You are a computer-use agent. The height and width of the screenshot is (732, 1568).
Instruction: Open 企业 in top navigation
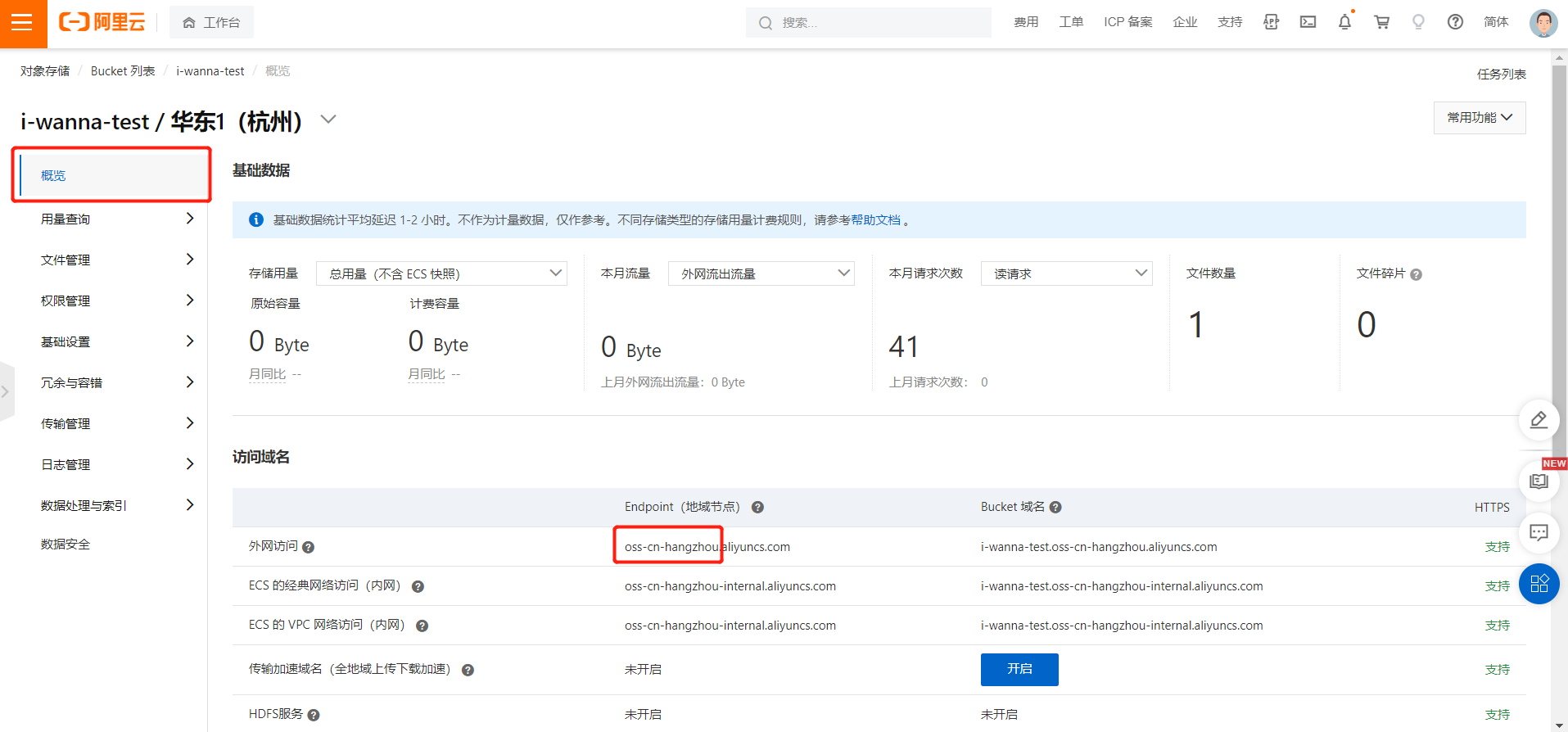tap(1185, 22)
